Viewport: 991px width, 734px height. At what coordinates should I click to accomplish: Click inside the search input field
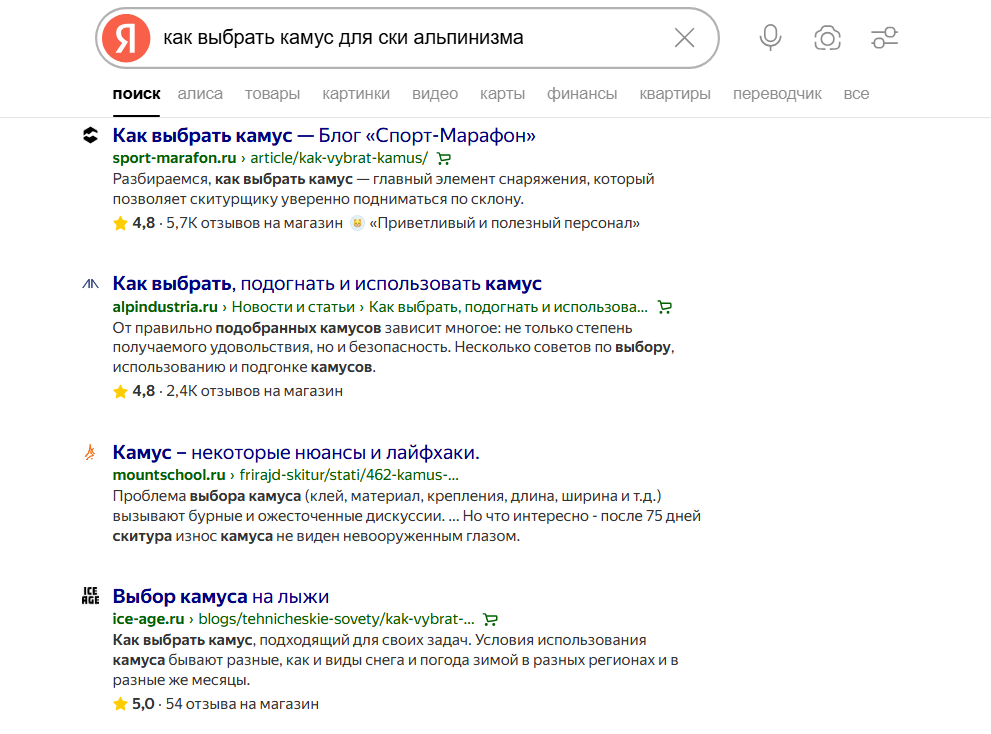(x=400, y=38)
